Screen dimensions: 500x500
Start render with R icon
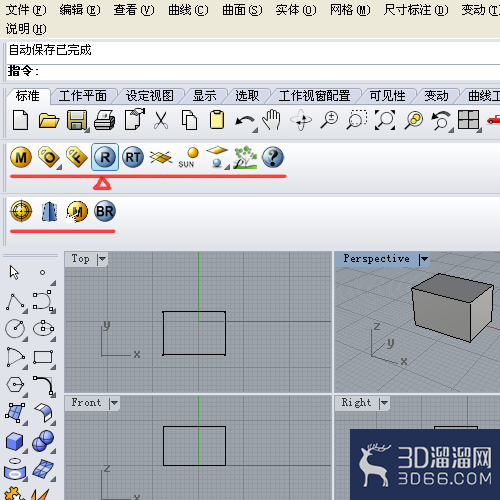pos(105,157)
